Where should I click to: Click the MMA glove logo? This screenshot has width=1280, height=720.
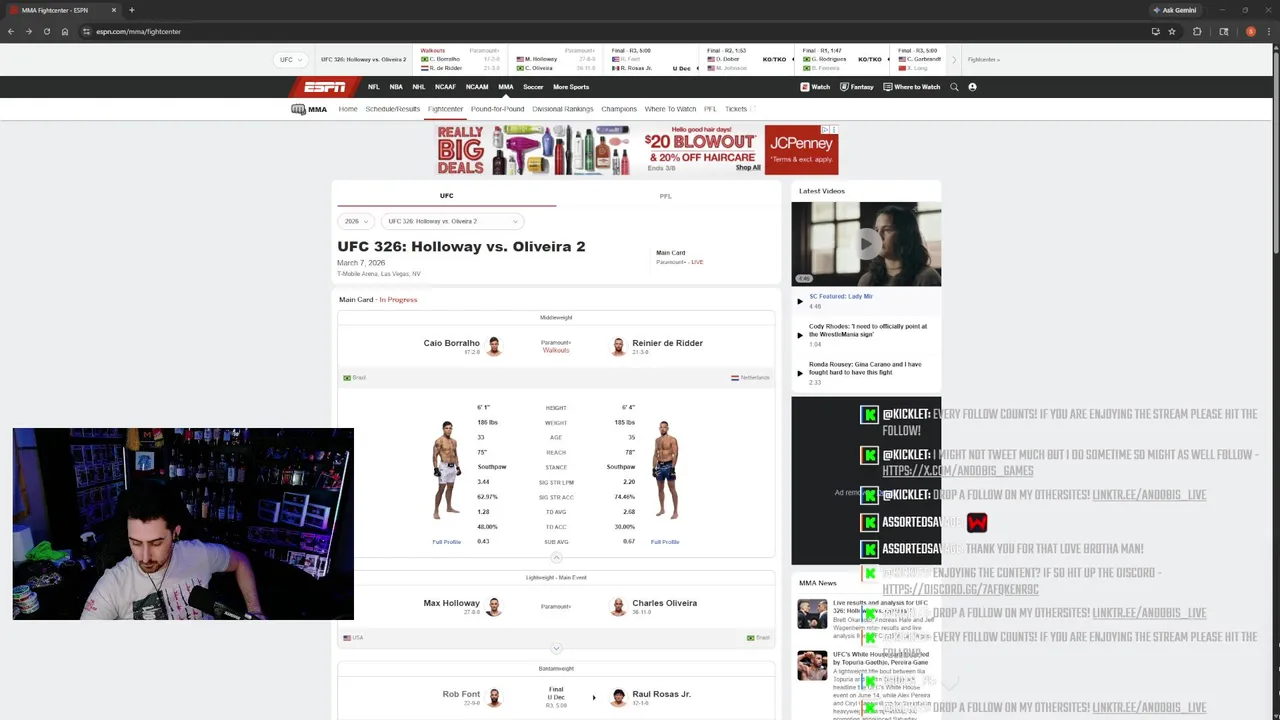[x=298, y=109]
